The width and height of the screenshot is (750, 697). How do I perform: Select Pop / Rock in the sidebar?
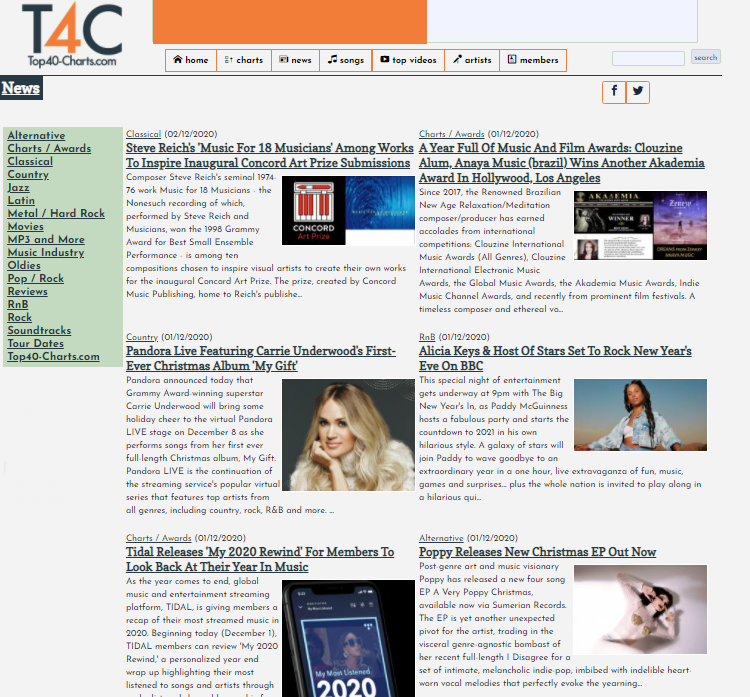tap(35, 278)
